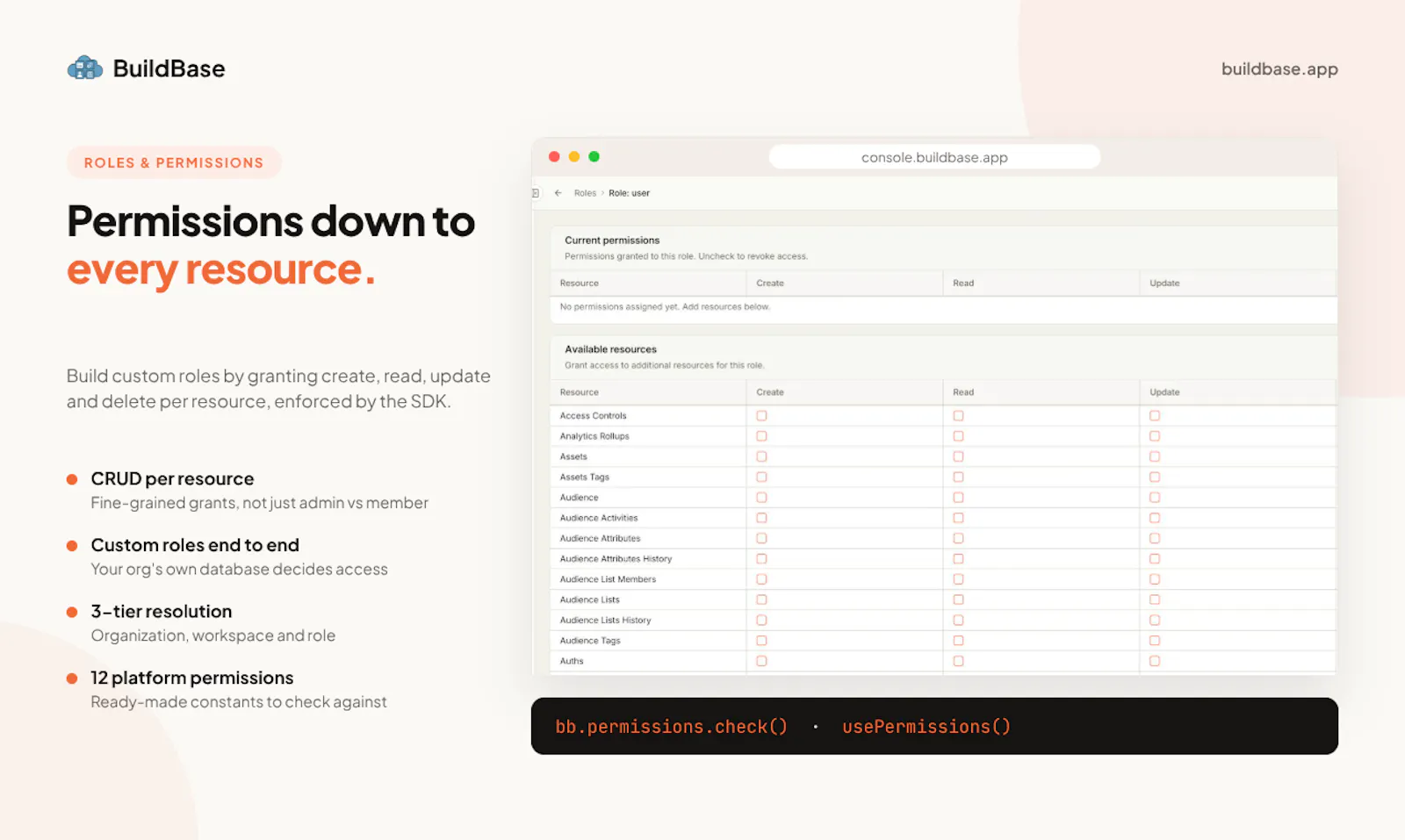Click the Audience Tags resource name

tap(590, 641)
